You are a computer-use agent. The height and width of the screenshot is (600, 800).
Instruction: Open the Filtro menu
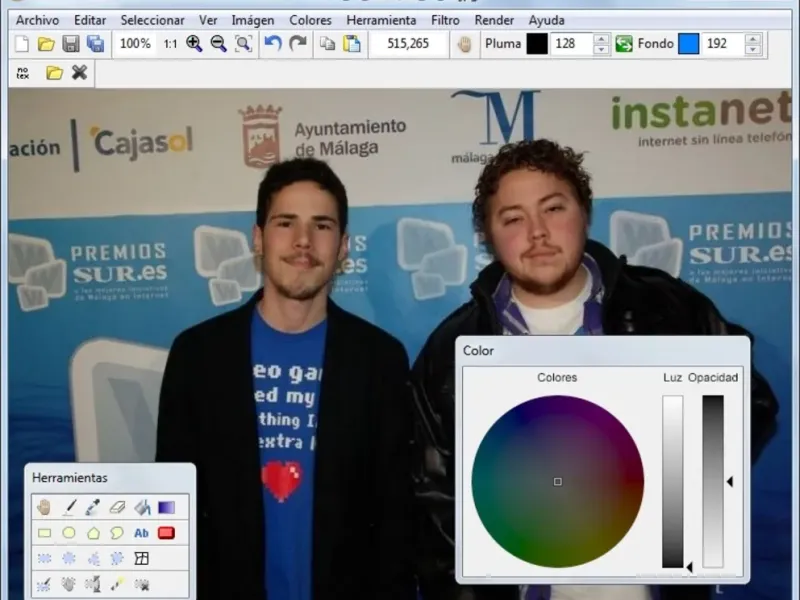coord(445,20)
